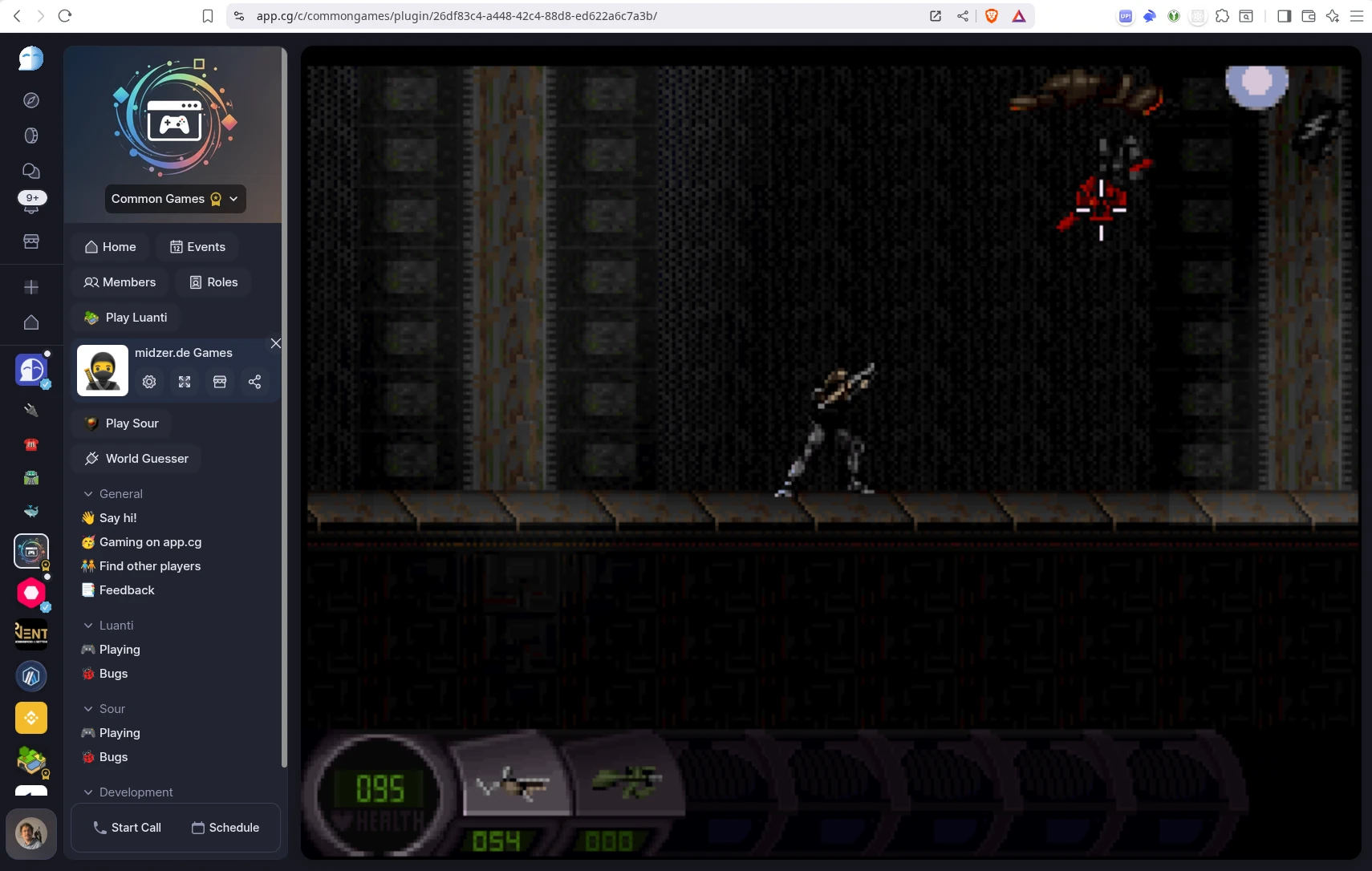Open the Common Games community dropdown
The width and height of the screenshot is (1372, 871).
pyautogui.click(x=176, y=199)
